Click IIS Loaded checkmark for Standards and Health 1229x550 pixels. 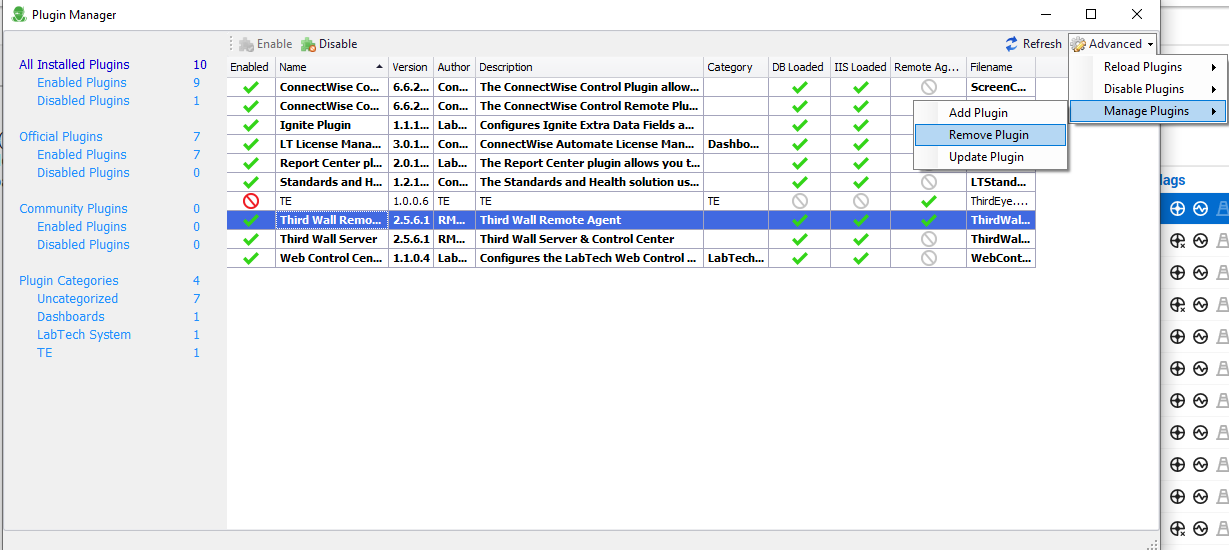(x=860, y=182)
